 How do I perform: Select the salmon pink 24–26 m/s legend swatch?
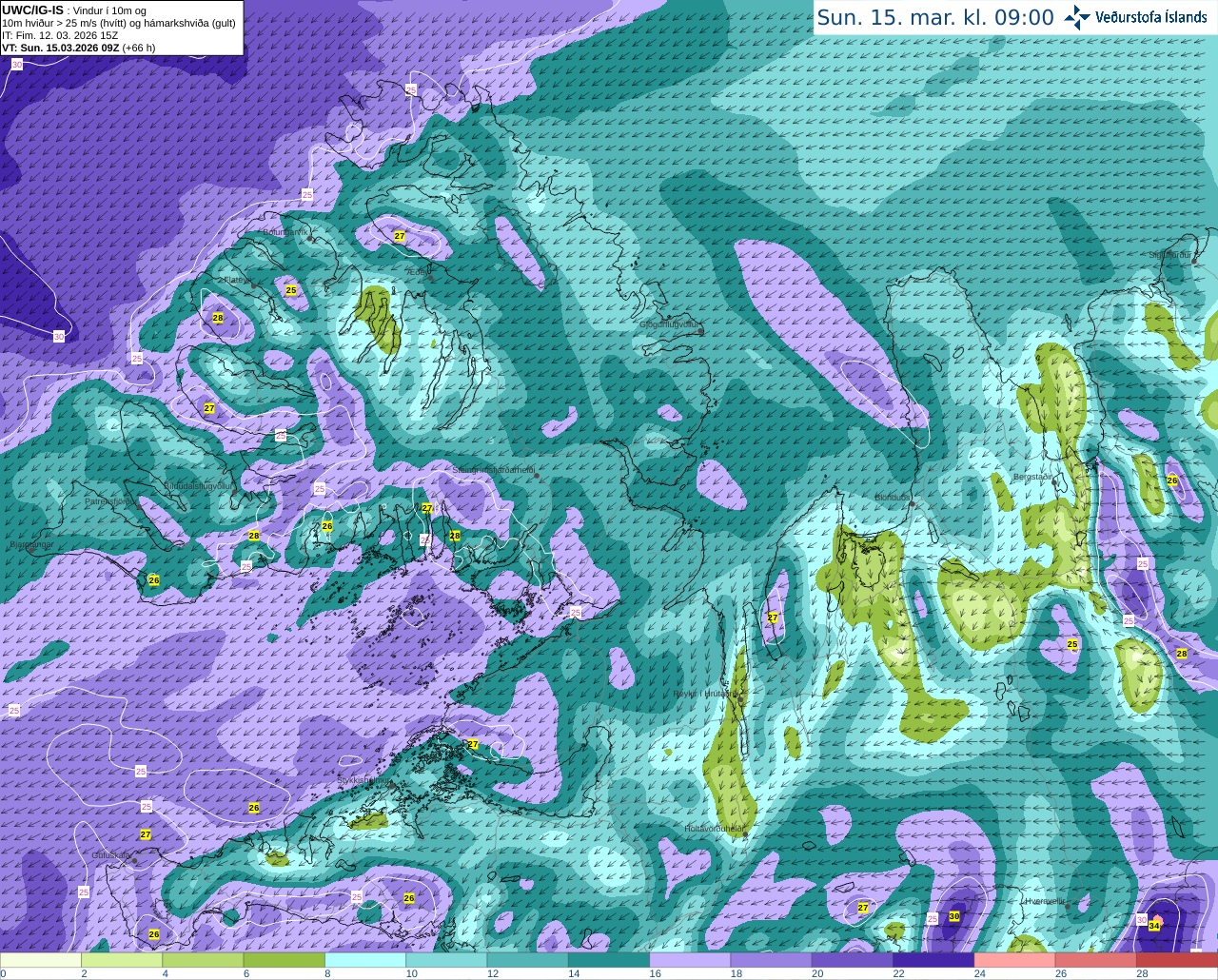point(1015,960)
